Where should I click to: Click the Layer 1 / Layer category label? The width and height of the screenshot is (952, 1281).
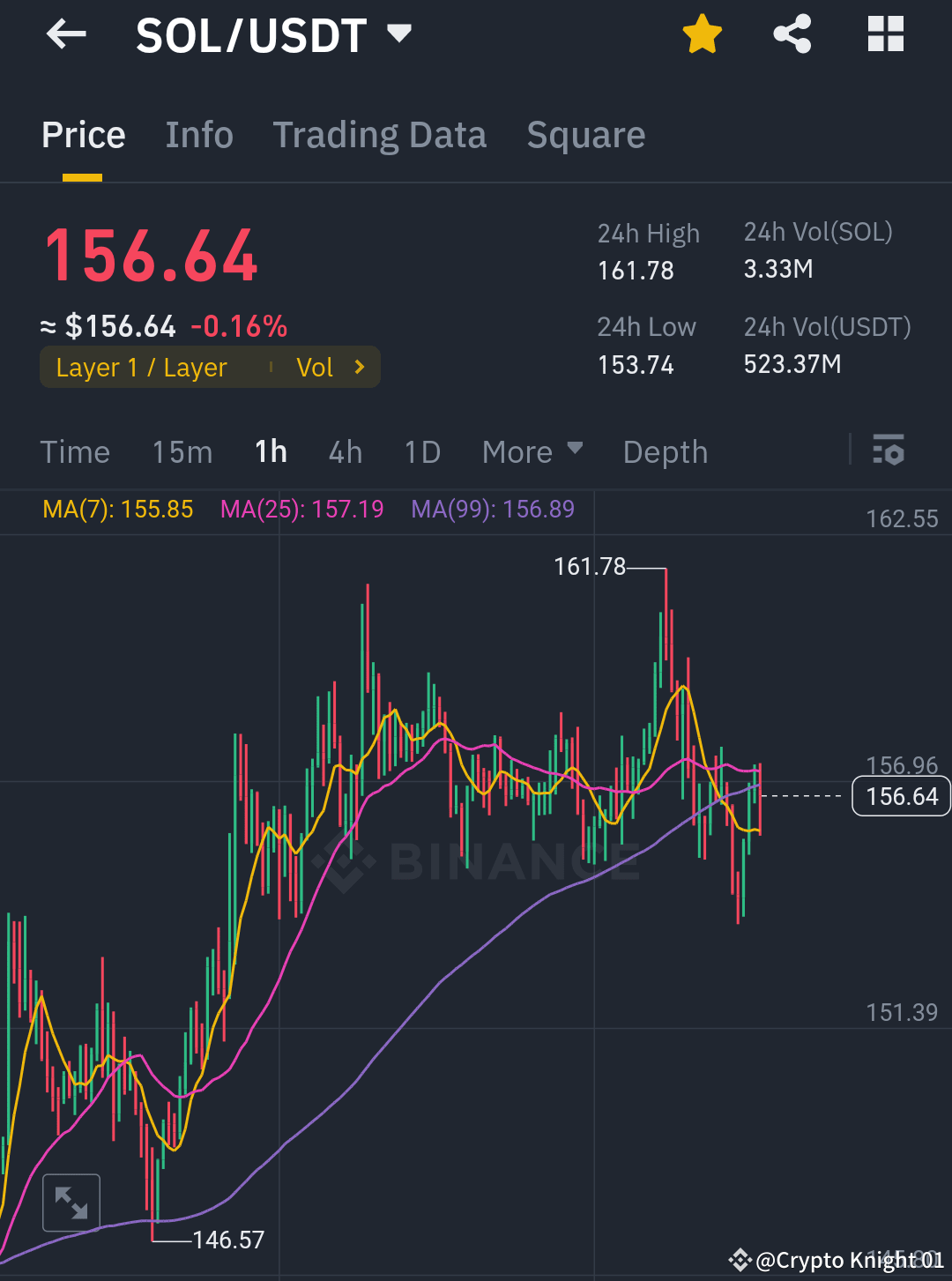coord(141,367)
